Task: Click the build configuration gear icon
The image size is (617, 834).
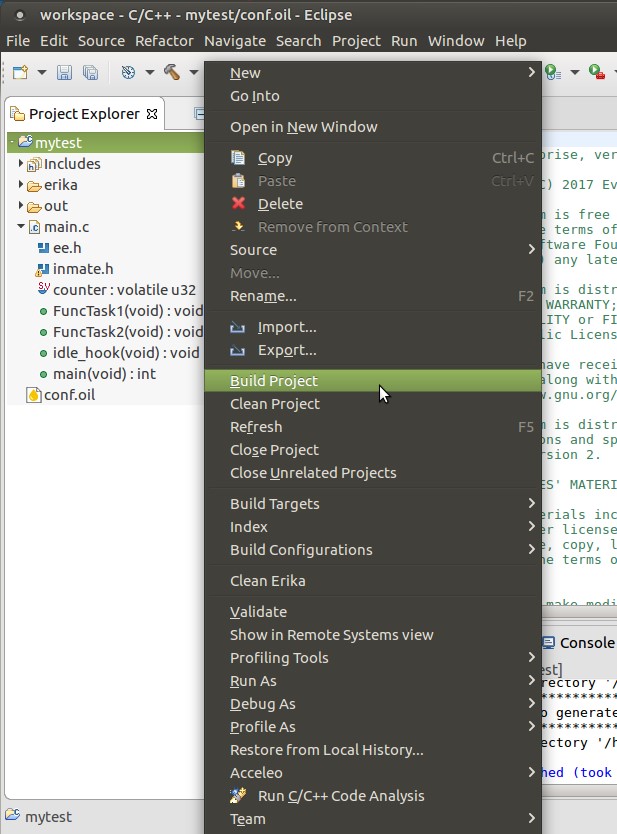Action: click(x=128, y=72)
